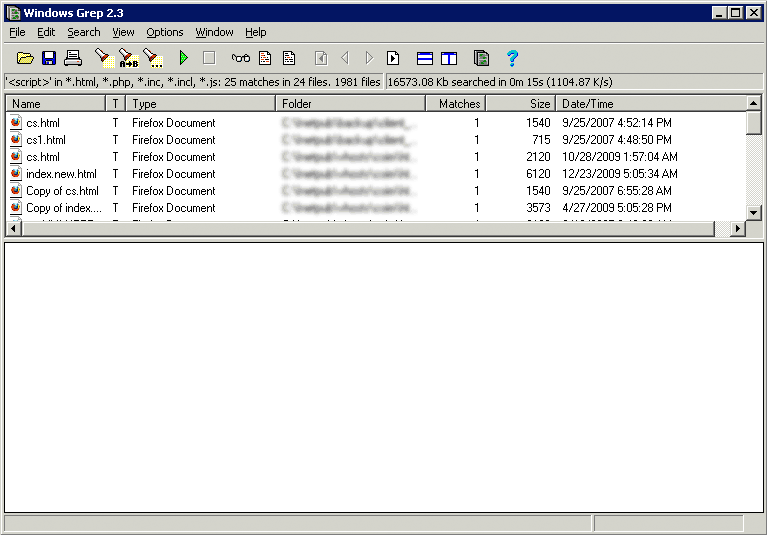The image size is (767, 535).
Task: Click the first match page icon
Action: pyautogui.click(x=321, y=58)
